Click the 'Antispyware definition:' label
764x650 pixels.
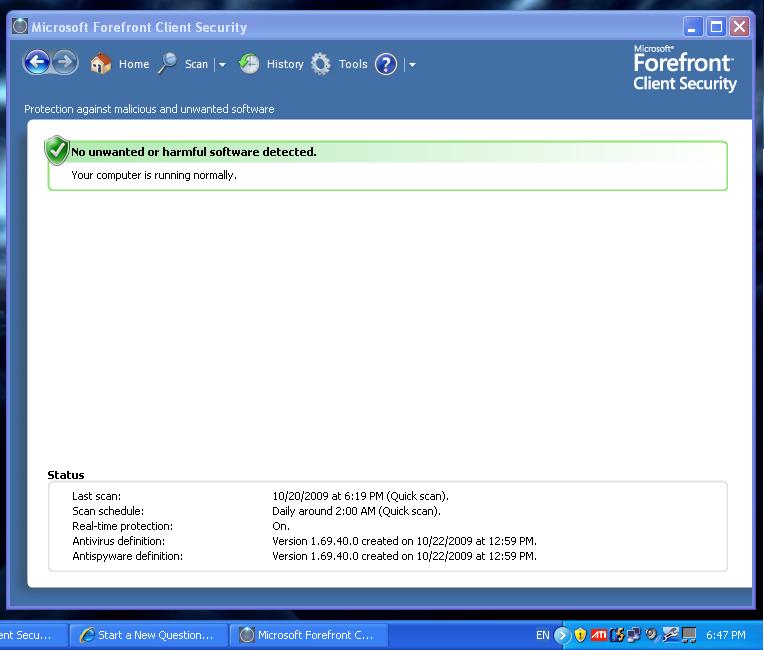128,556
